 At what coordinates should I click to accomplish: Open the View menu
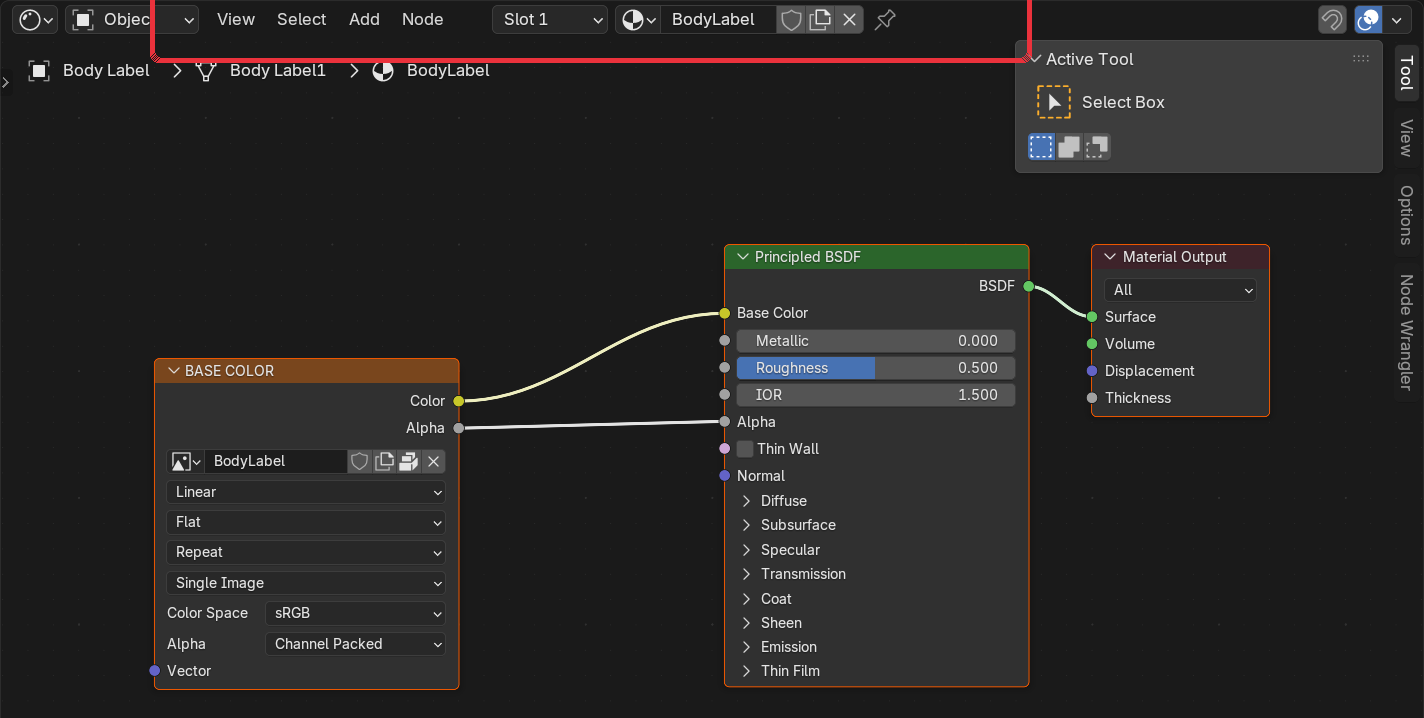pos(236,19)
